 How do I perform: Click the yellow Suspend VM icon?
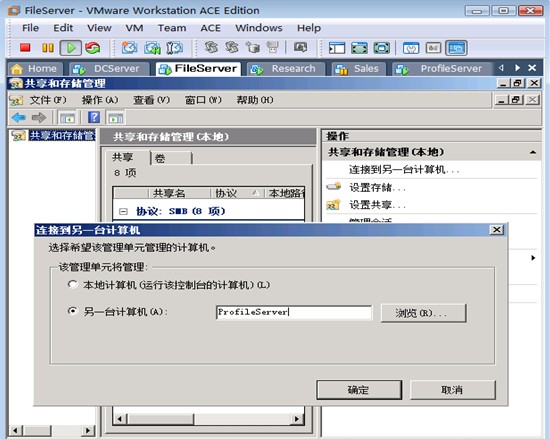[48, 48]
